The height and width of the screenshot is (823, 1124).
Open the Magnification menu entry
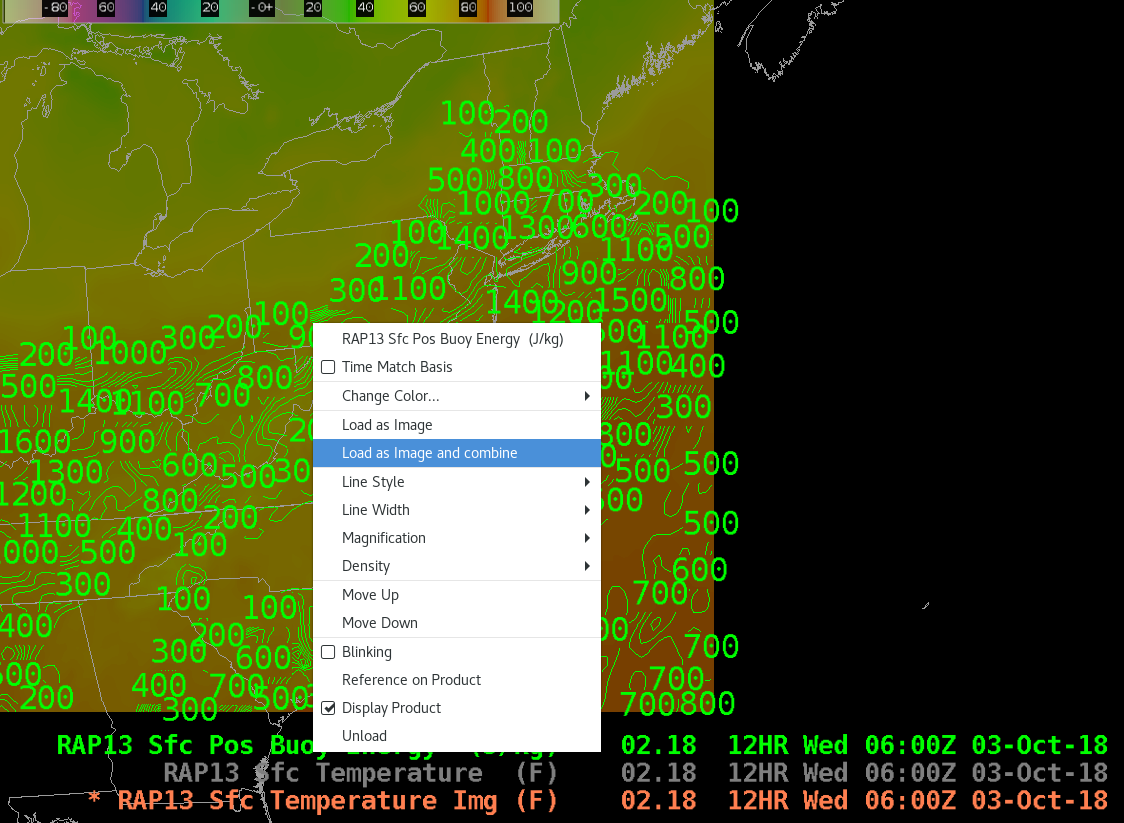[x=457, y=538]
